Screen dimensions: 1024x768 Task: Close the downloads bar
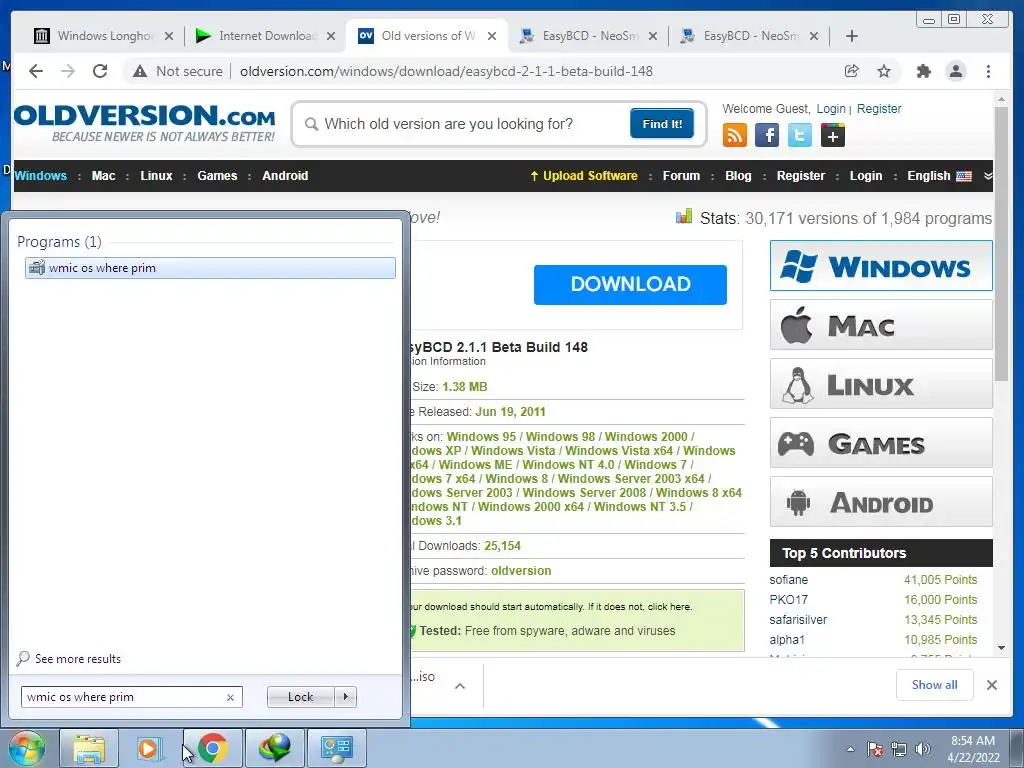pos(992,685)
